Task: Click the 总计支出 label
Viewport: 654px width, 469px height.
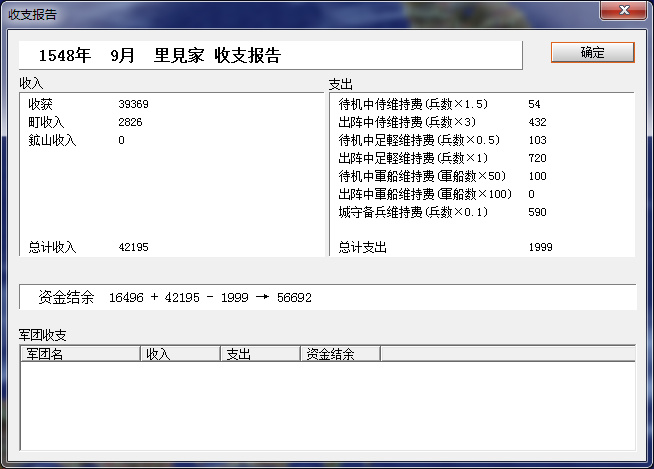Action: [x=362, y=247]
